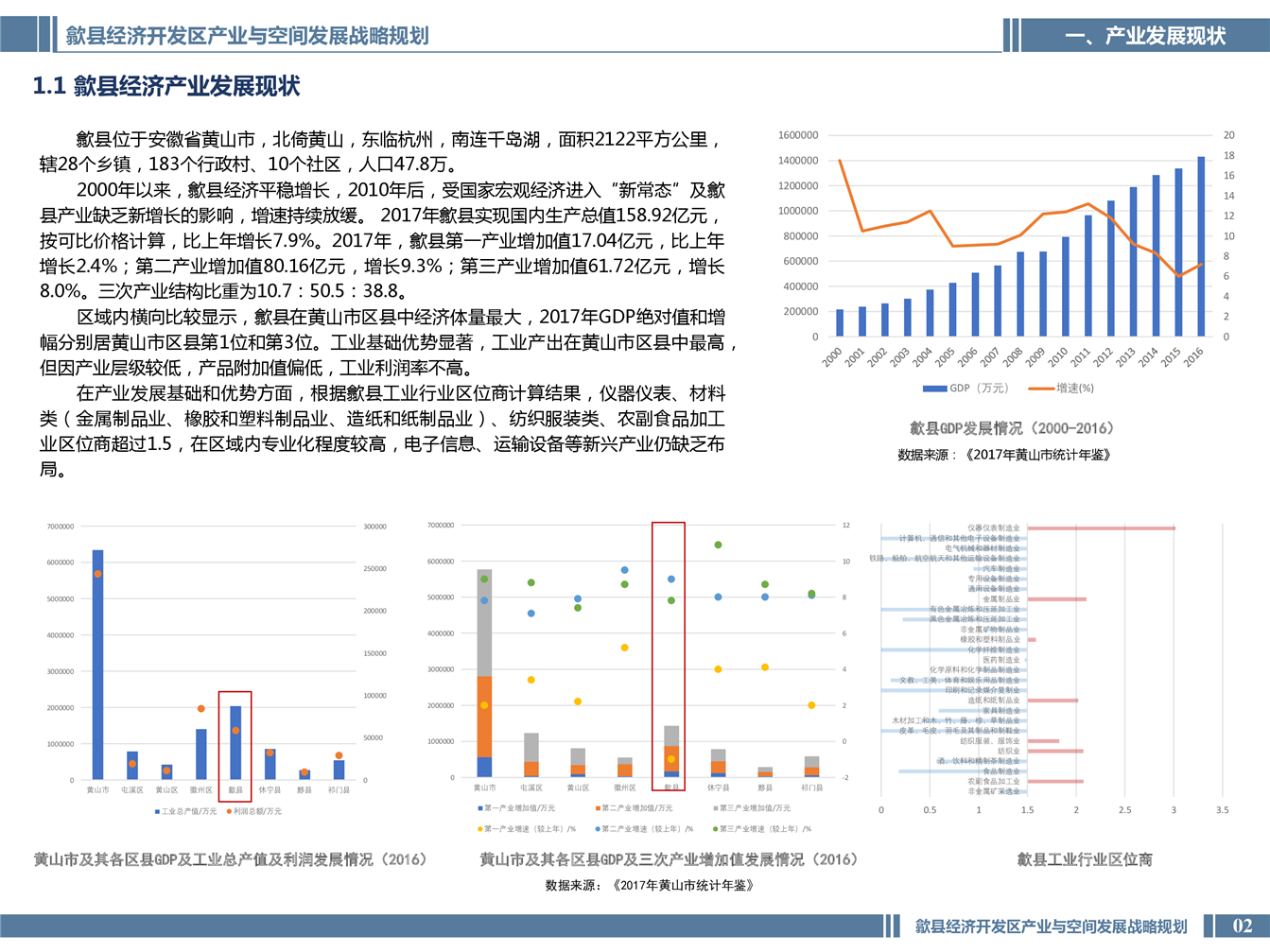Click the source note under the GDP line chart

click(x=1004, y=455)
